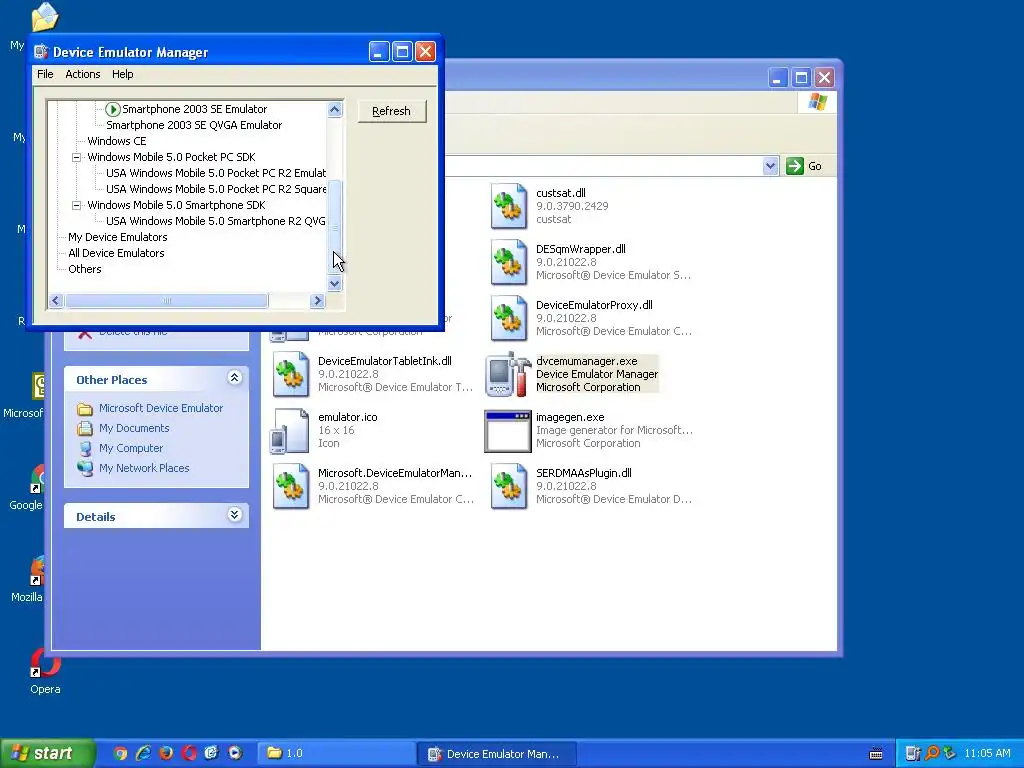
Task: Expand Details panel in Explorer
Action: pos(234,515)
